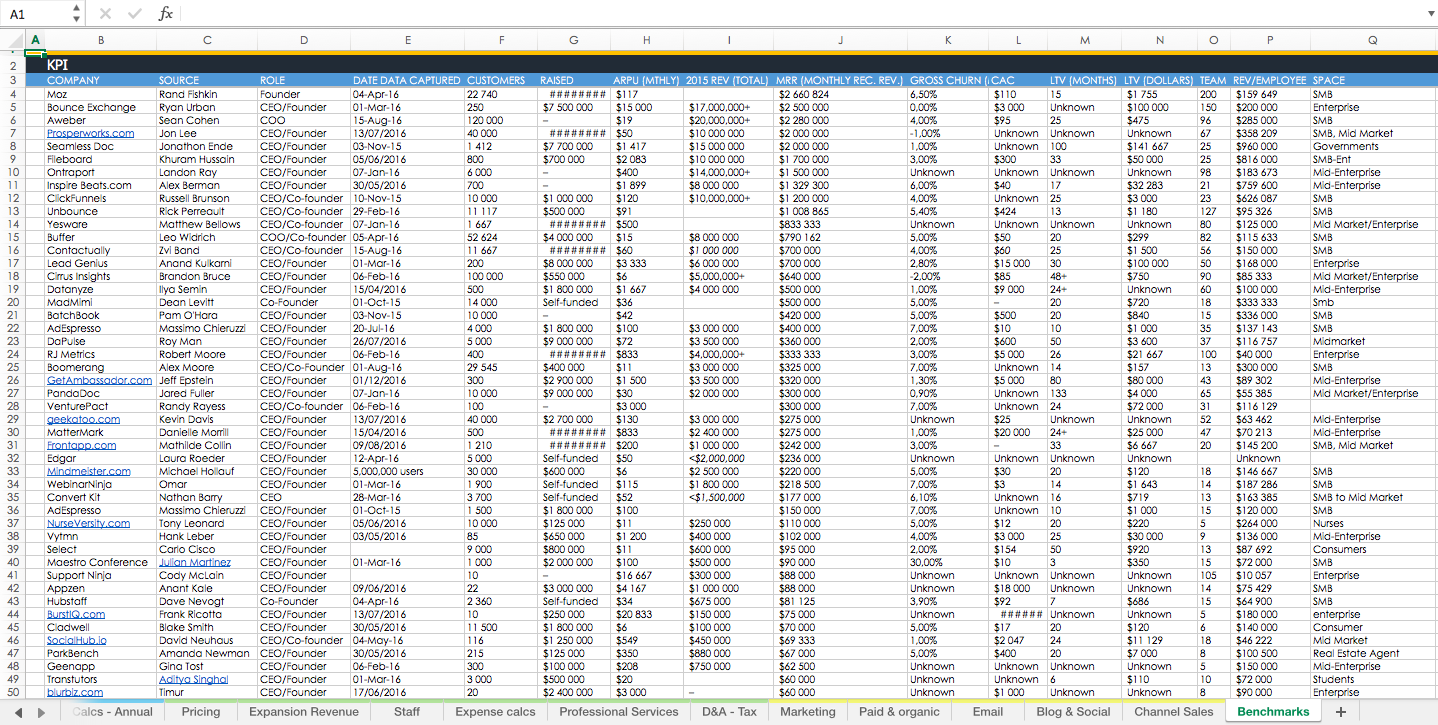Select column B header
1438x725 pixels.
(x=100, y=40)
